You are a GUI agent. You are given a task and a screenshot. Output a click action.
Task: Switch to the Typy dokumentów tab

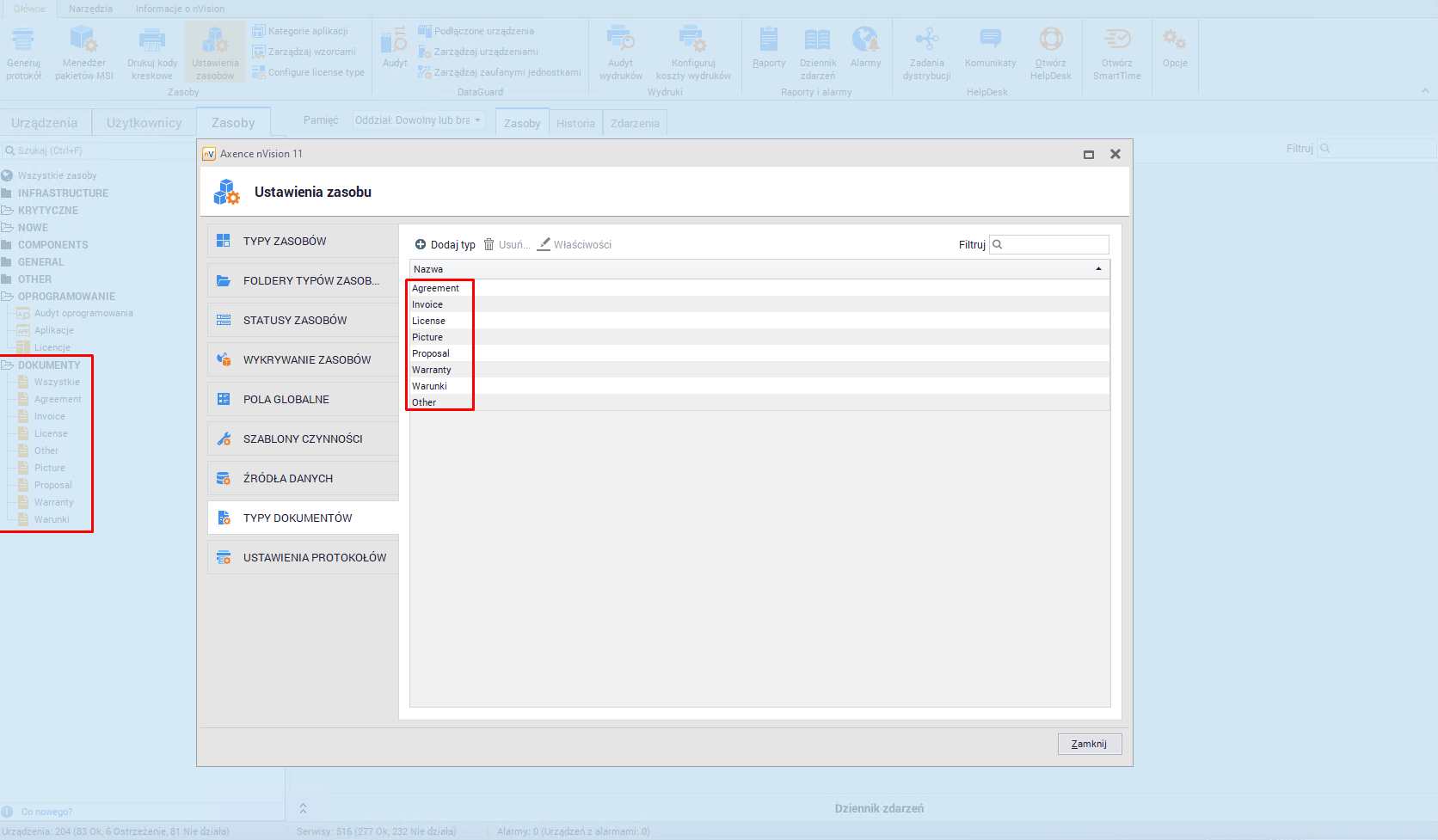(x=298, y=518)
